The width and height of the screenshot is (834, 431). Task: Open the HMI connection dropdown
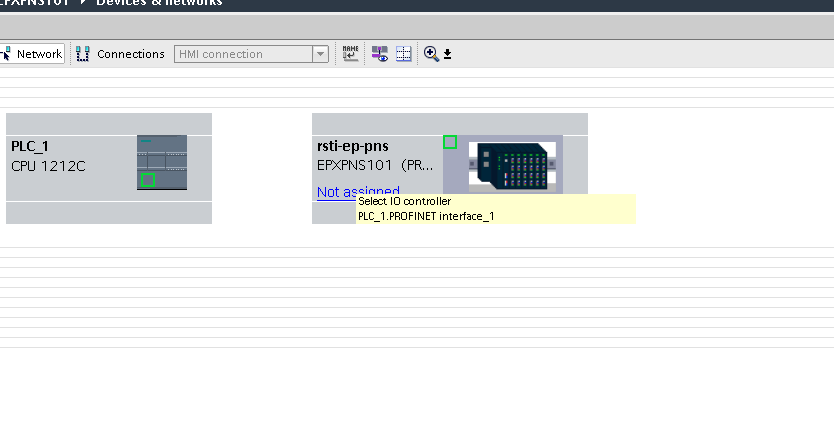tap(320, 54)
